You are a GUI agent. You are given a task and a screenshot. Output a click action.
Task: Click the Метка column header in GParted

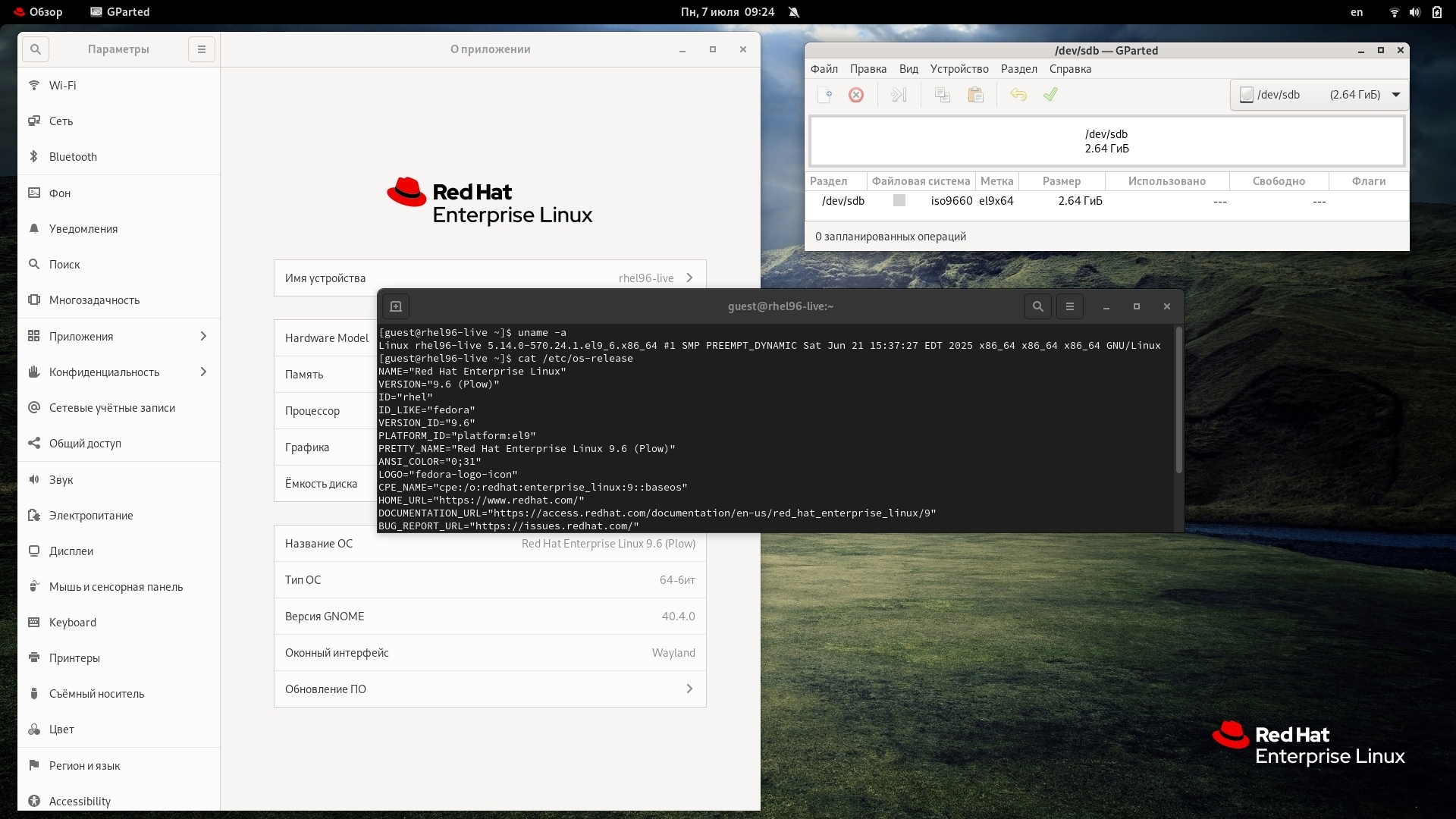click(x=996, y=181)
